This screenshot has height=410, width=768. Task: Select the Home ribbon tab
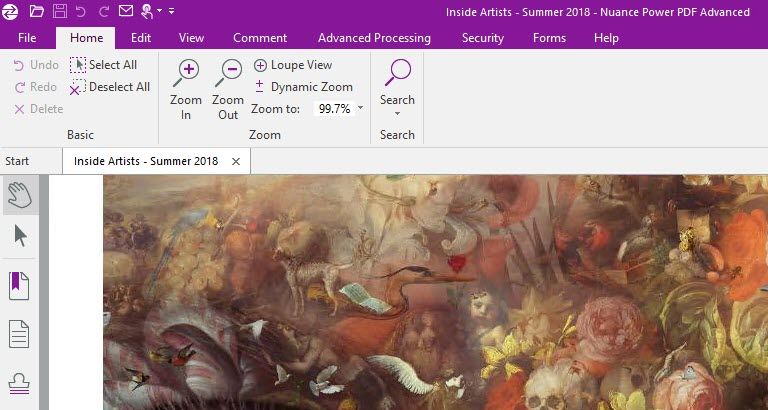click(x=86, y=38)
